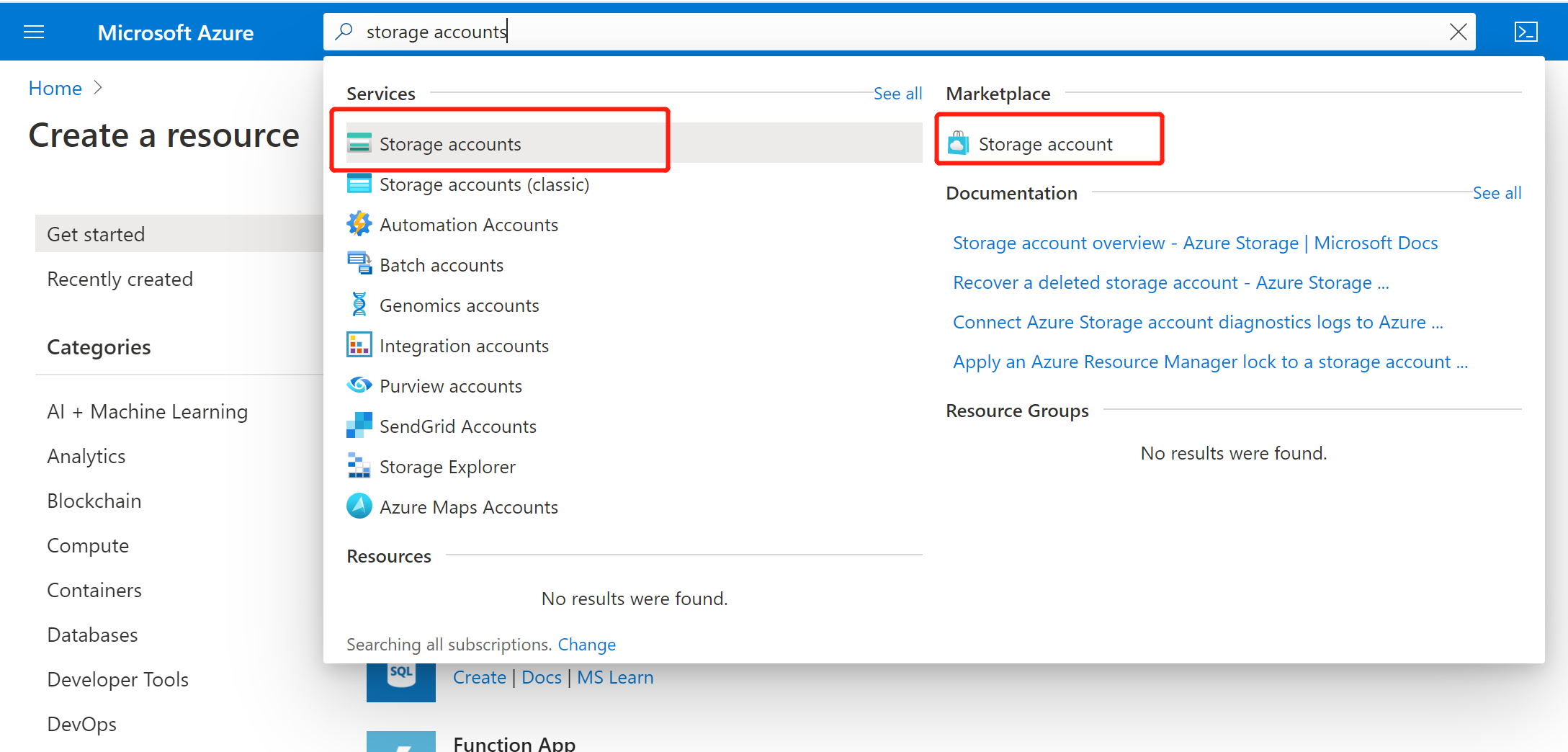Open Storage accounts service result

point(634,143)
